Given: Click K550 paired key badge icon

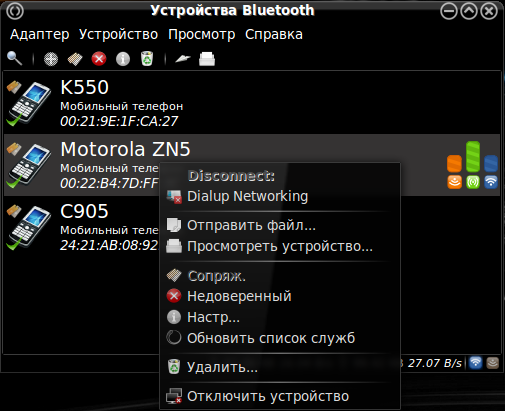Looking at the screenshot, I should [14, 87].
